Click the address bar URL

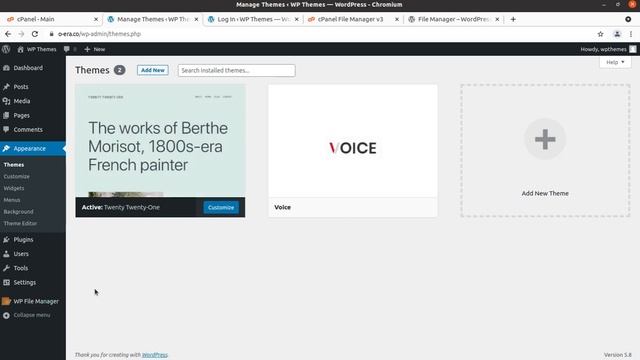[x=99, y=34]
